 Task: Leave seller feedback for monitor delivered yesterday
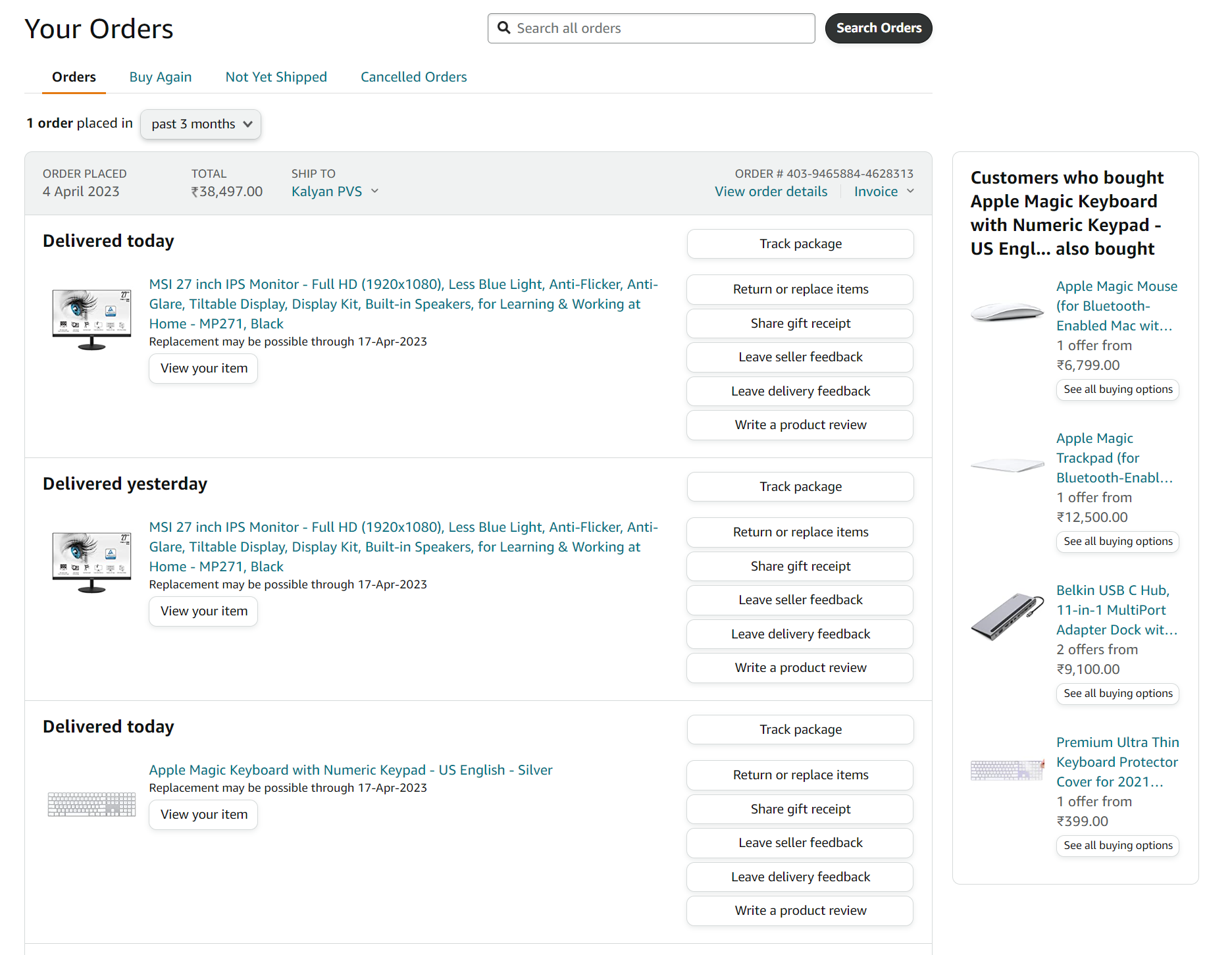click(x=800, y=600)
